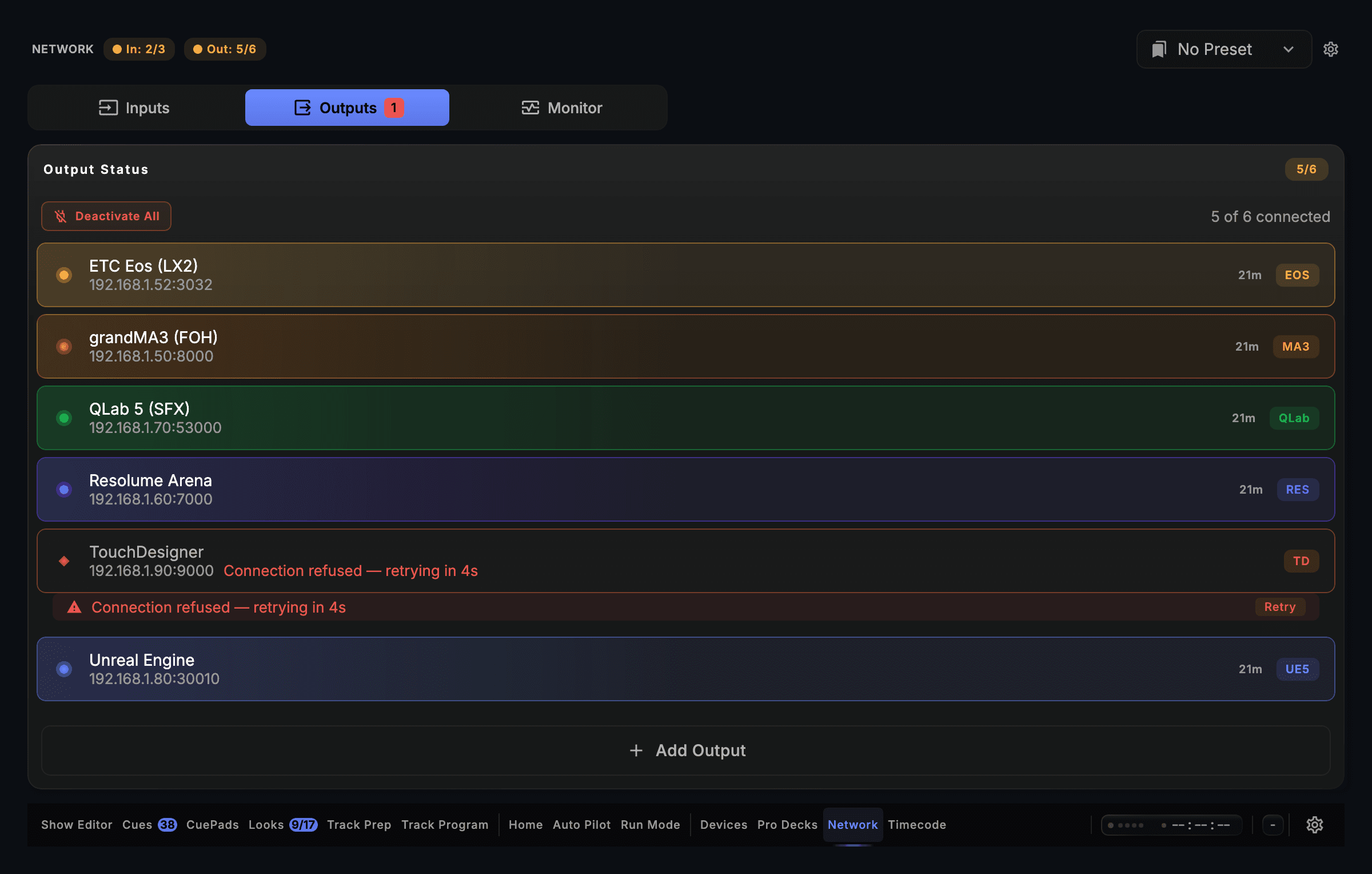
Task: Select grandMA3 address 192.168.1.50:8000
Action: (151, 356)
